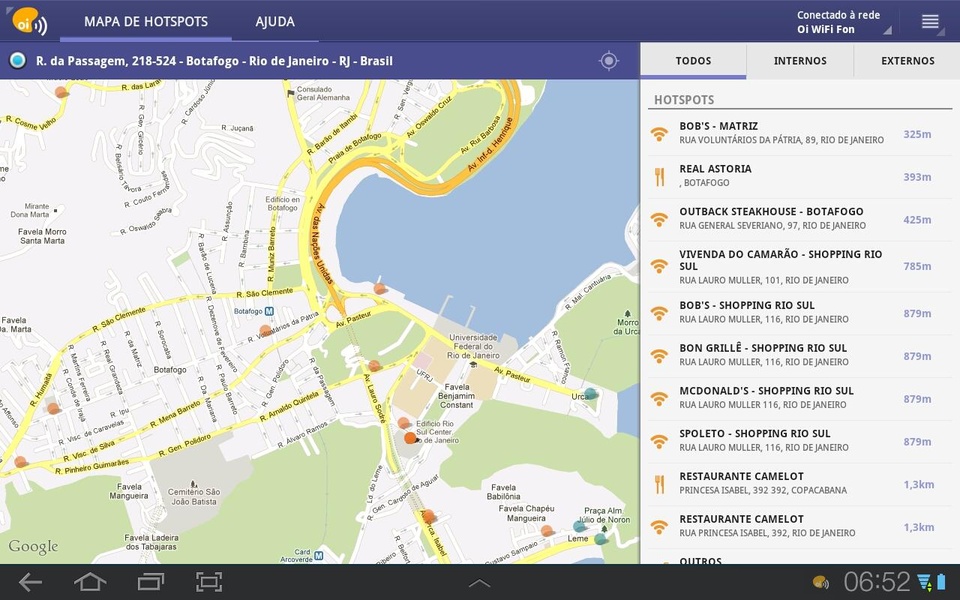Show Todos hotspots tab

click(x=693, y=61)
